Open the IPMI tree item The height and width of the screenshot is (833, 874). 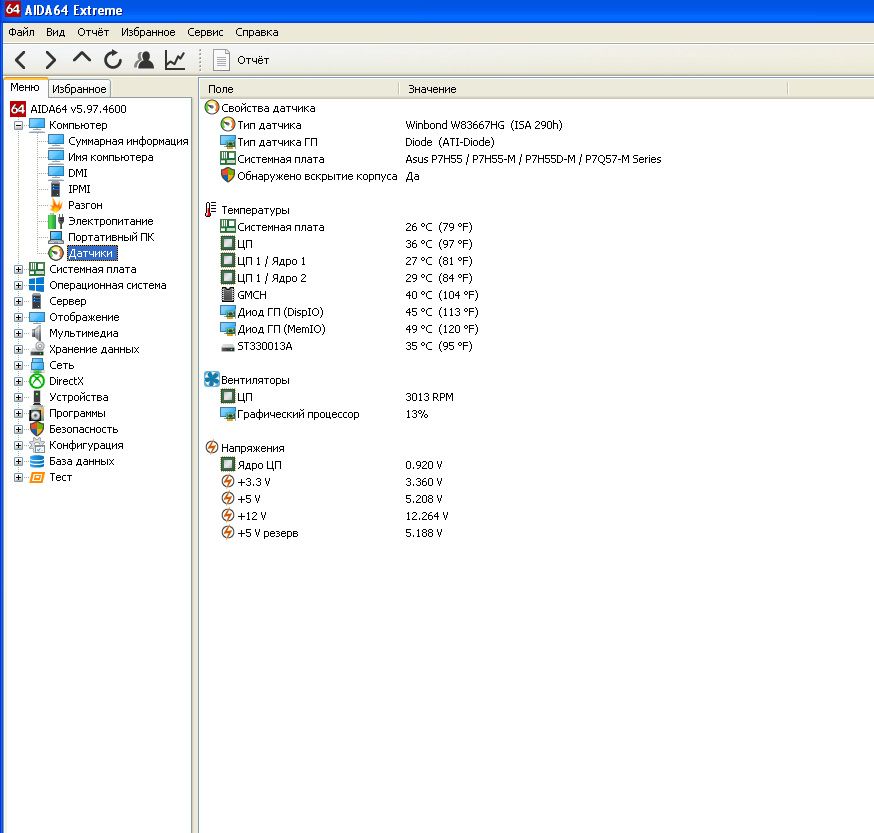(x=79, y=189)
